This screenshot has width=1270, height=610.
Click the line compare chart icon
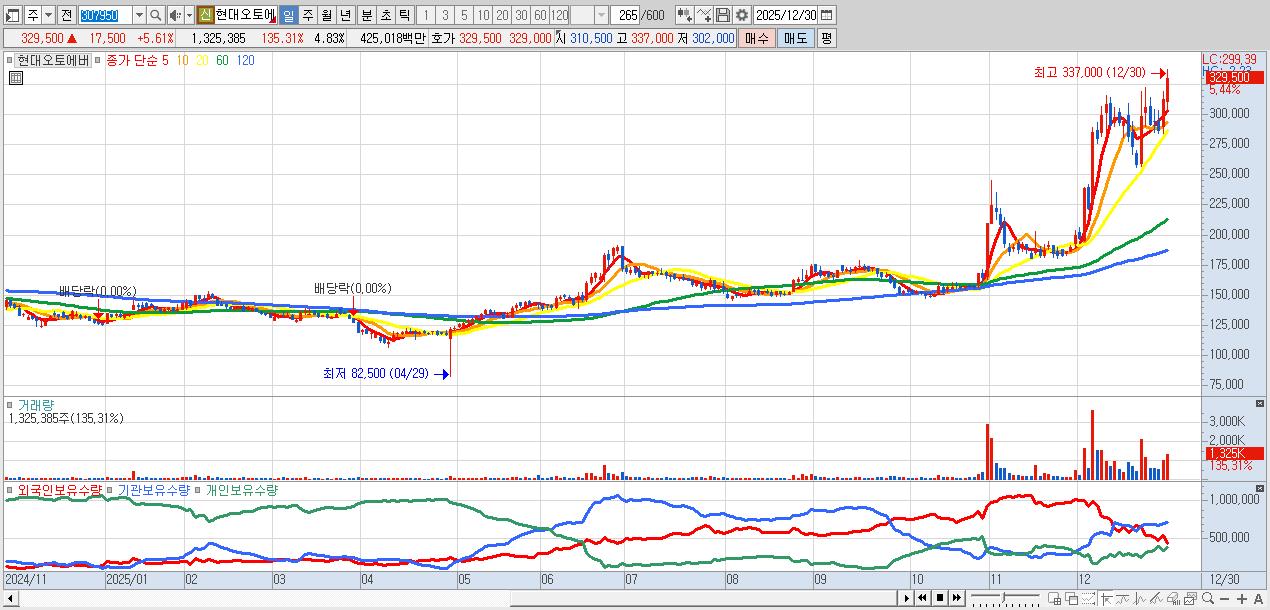(x=703, y=15)
